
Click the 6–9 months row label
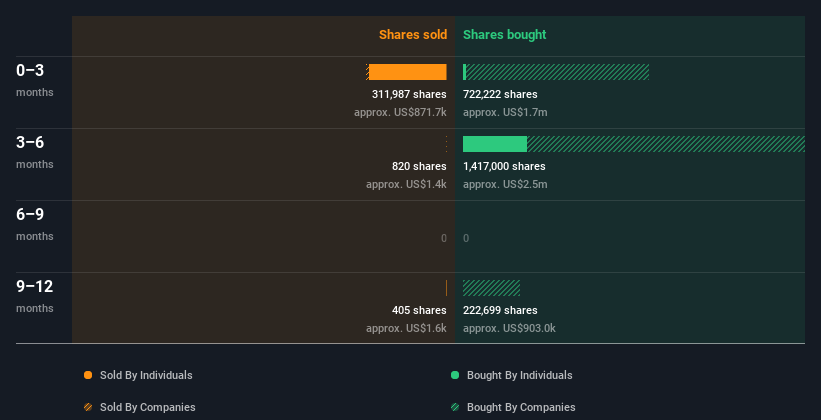click(35, 224)
